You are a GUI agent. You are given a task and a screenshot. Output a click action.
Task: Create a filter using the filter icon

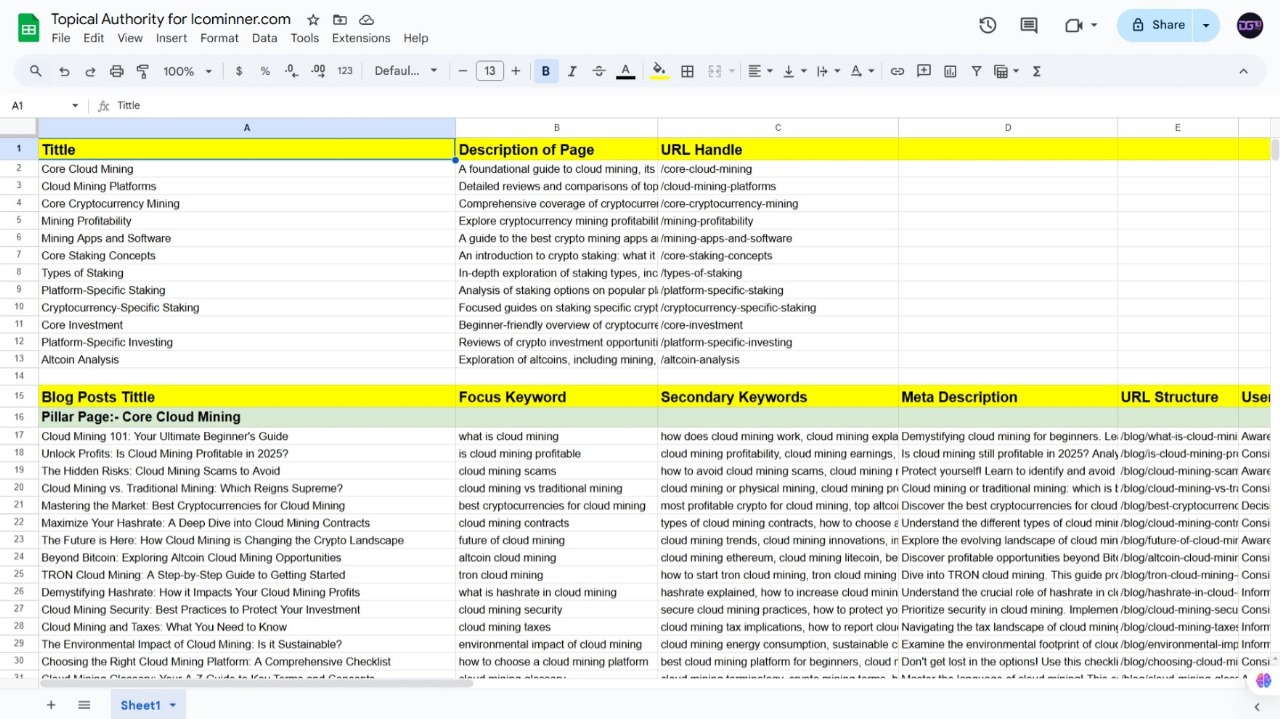(976, 71)
